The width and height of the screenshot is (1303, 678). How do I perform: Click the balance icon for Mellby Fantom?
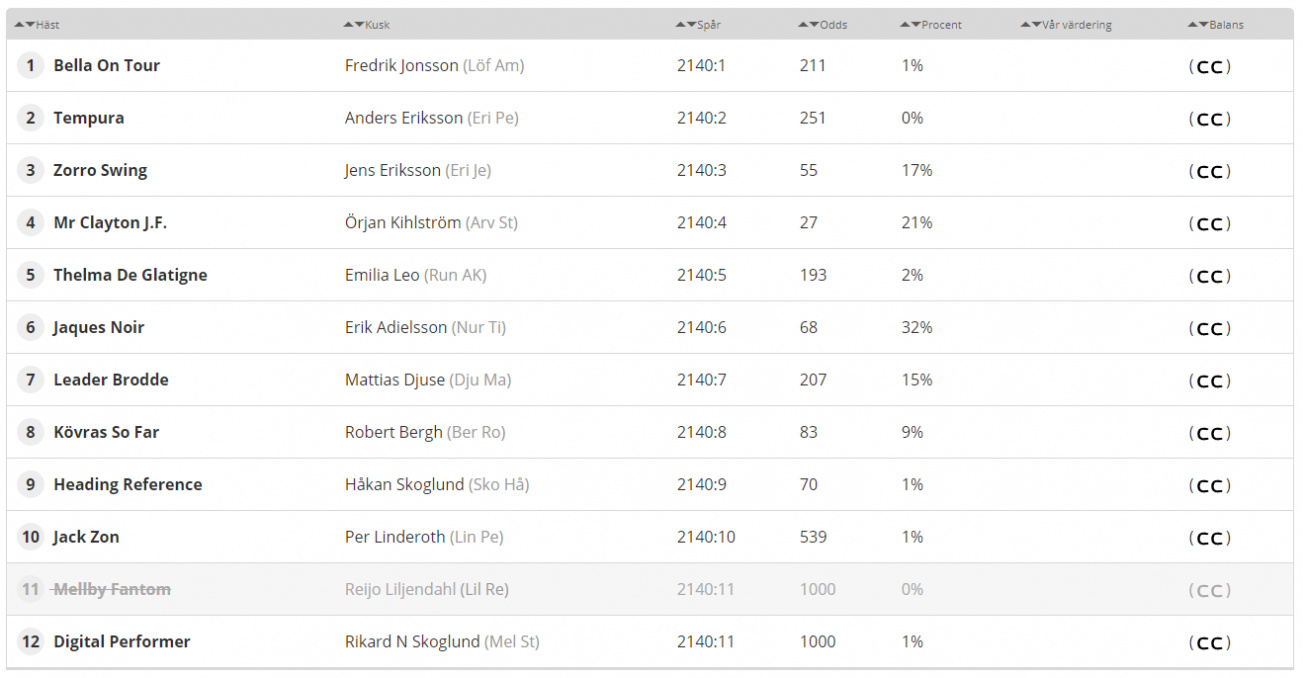pos(1210,591)
